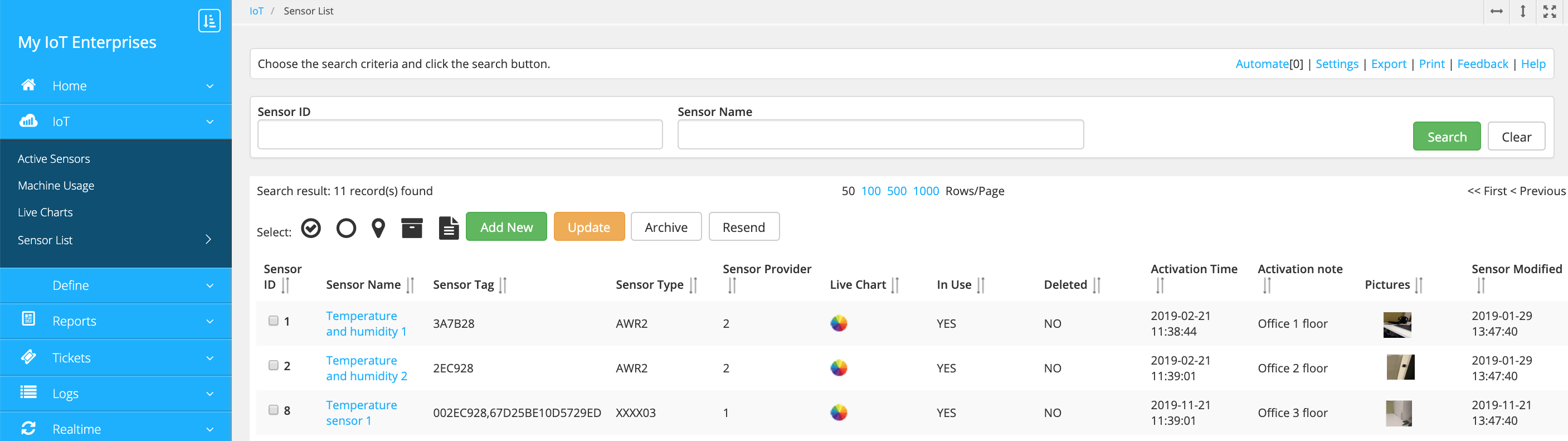Open the Export link
The width and height of the screenshot is (1568, 441).
tap(1388, 64)
